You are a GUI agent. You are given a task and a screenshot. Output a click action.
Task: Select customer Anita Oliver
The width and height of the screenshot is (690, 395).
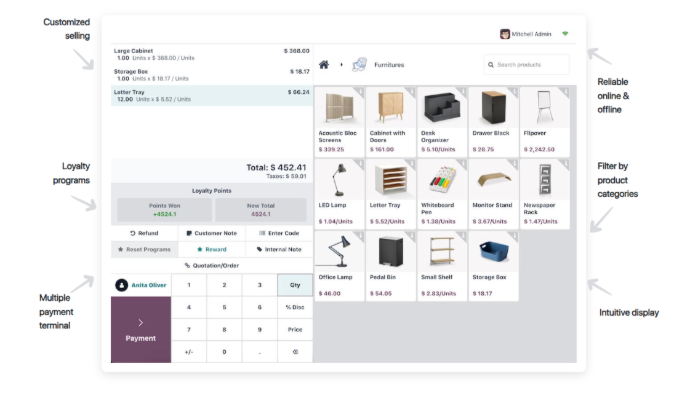click(141, 285)
